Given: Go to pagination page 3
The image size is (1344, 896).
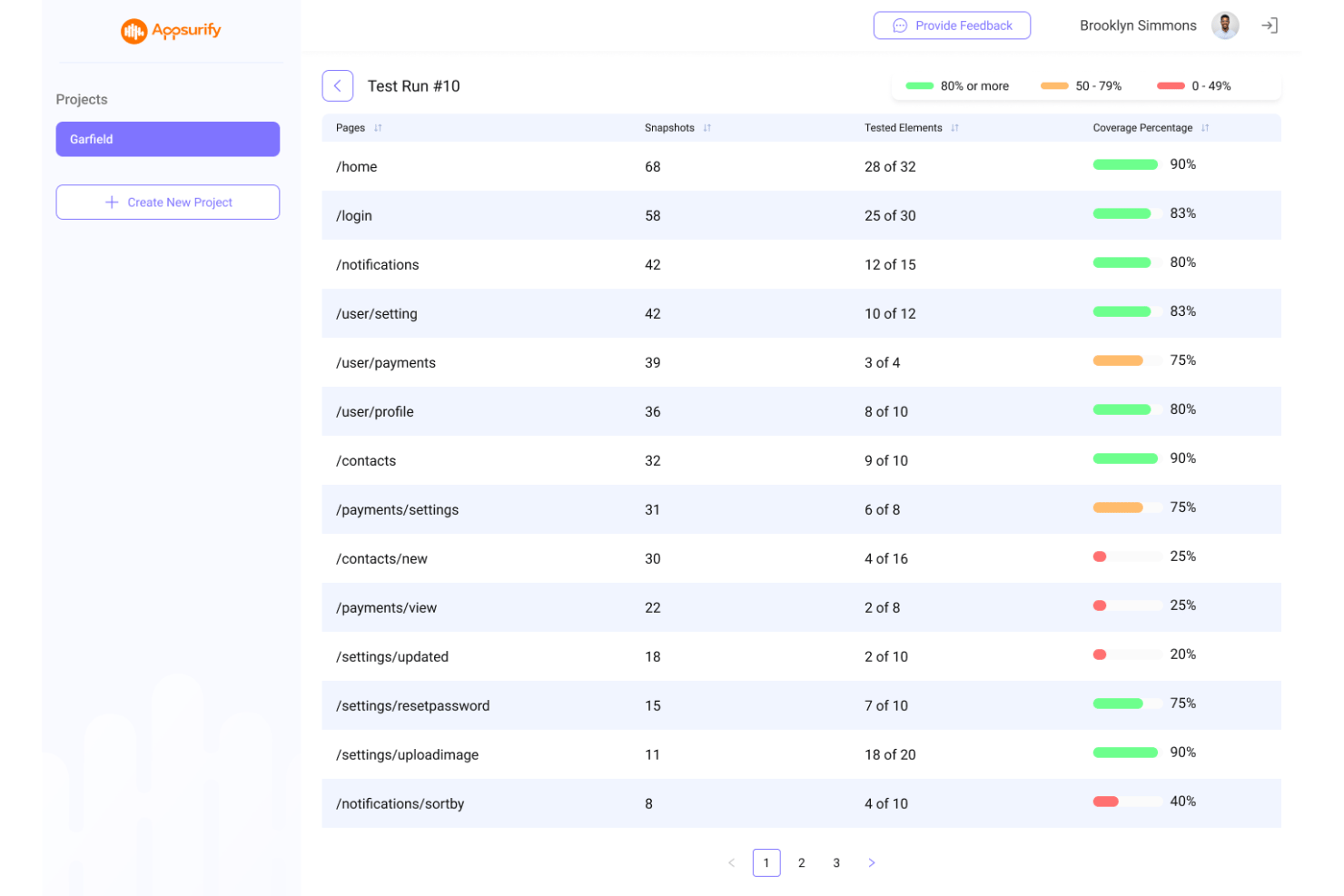Looking at the screenshot, I should coord(836,862).
